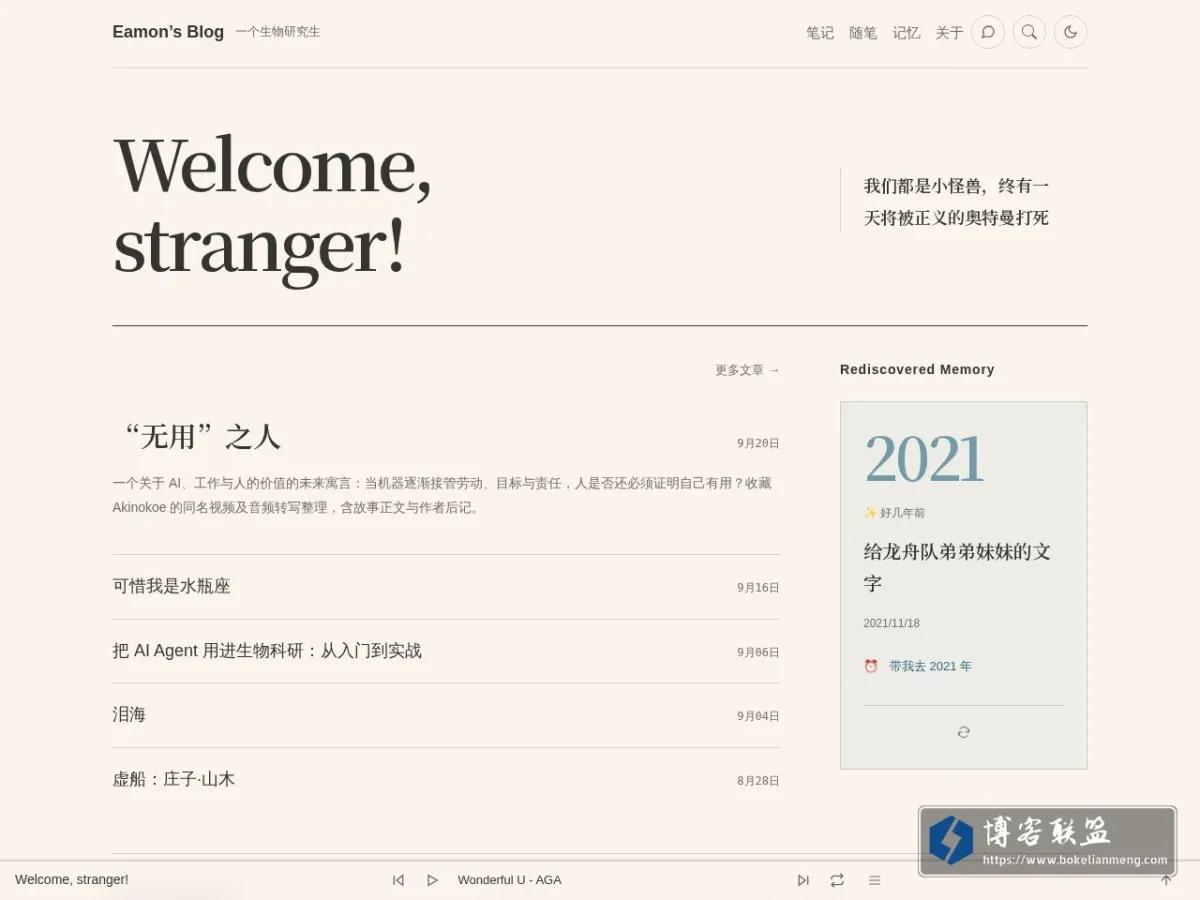This screenshot has width=1200, height=900.
Task: Click the 9月16日 date text
Action: click(x=758, y=588)
